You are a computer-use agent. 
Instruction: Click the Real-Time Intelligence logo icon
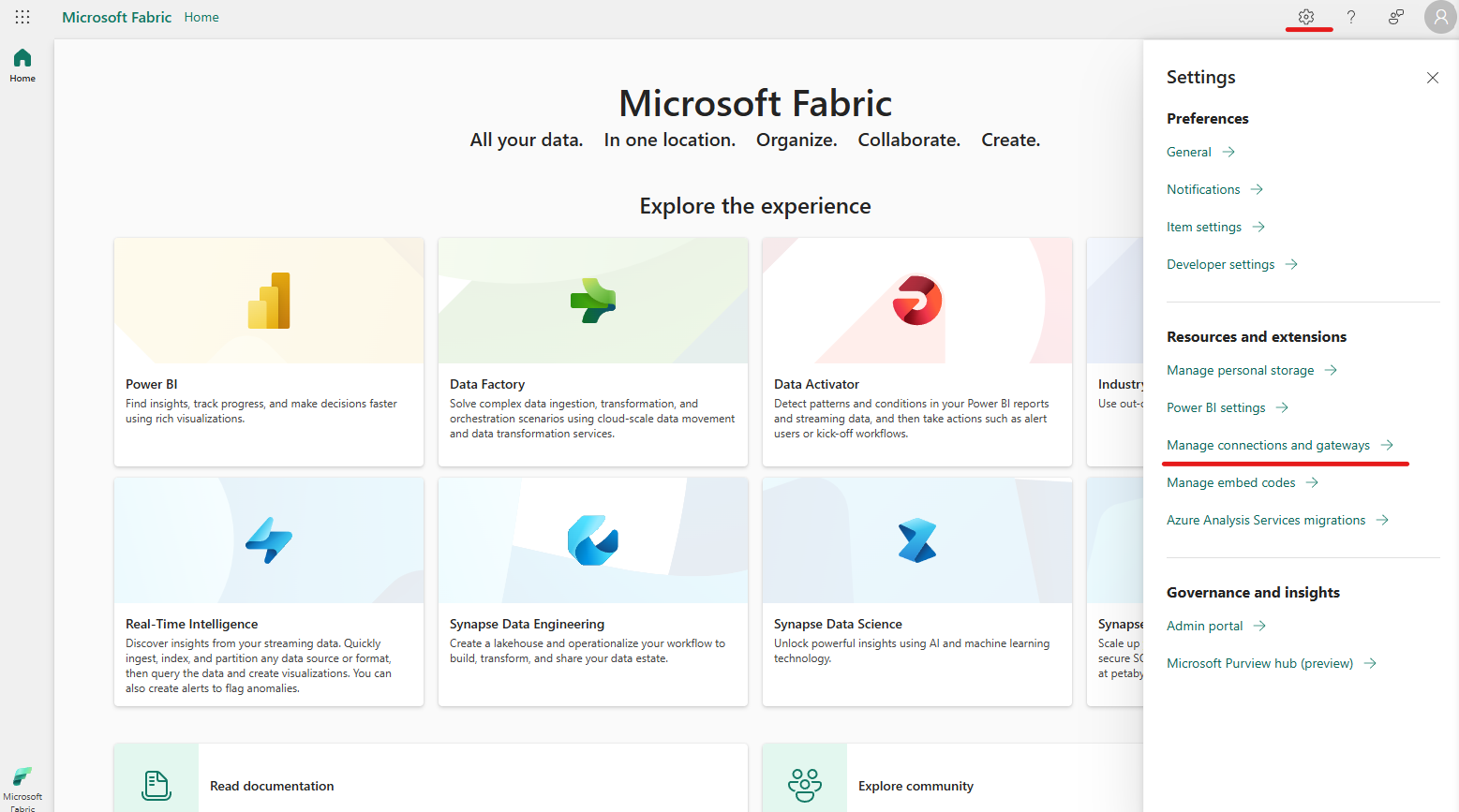(x=269, y=540)
